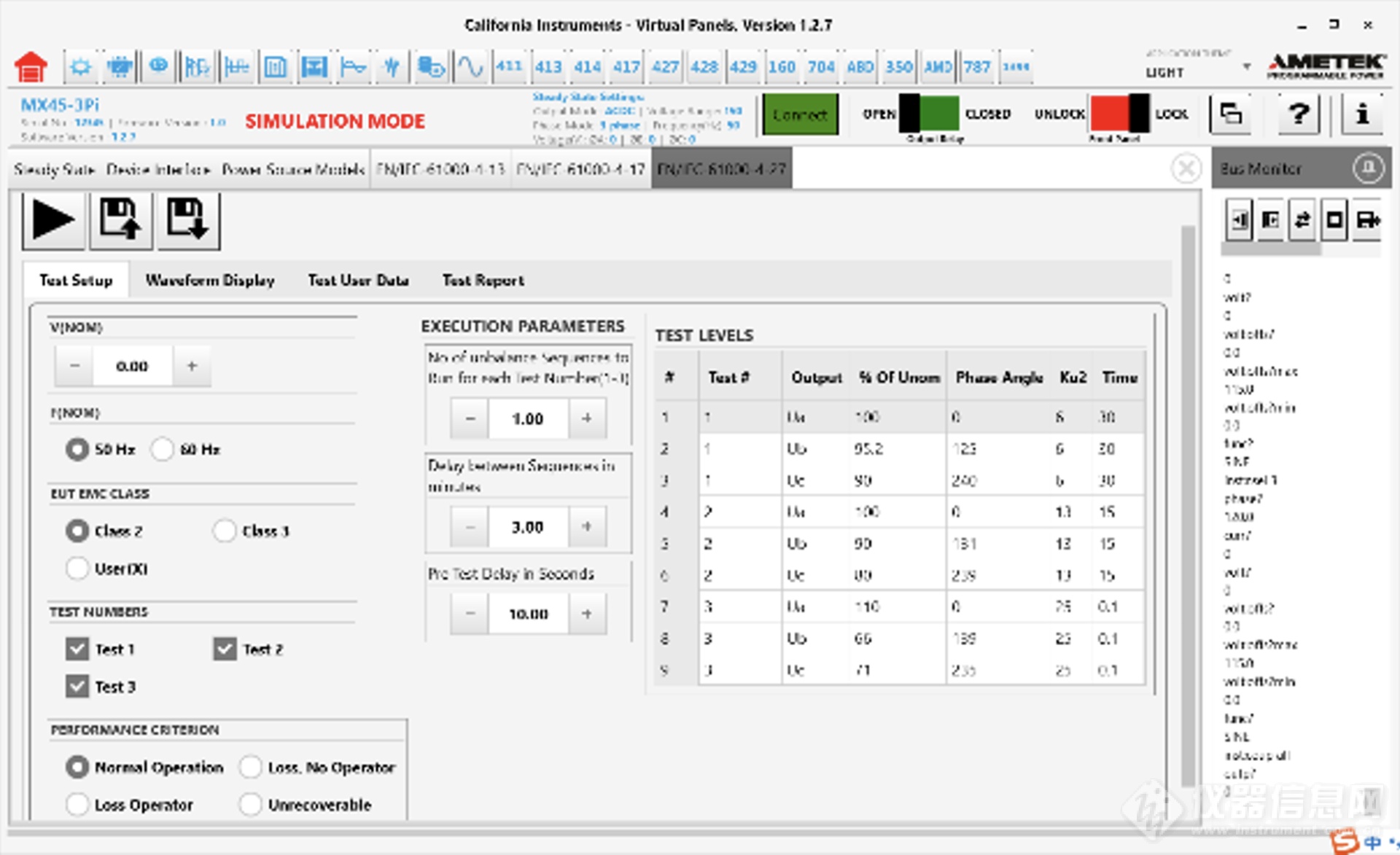
Task: Switch to Waveform Display tab
Action: (210, 281)
